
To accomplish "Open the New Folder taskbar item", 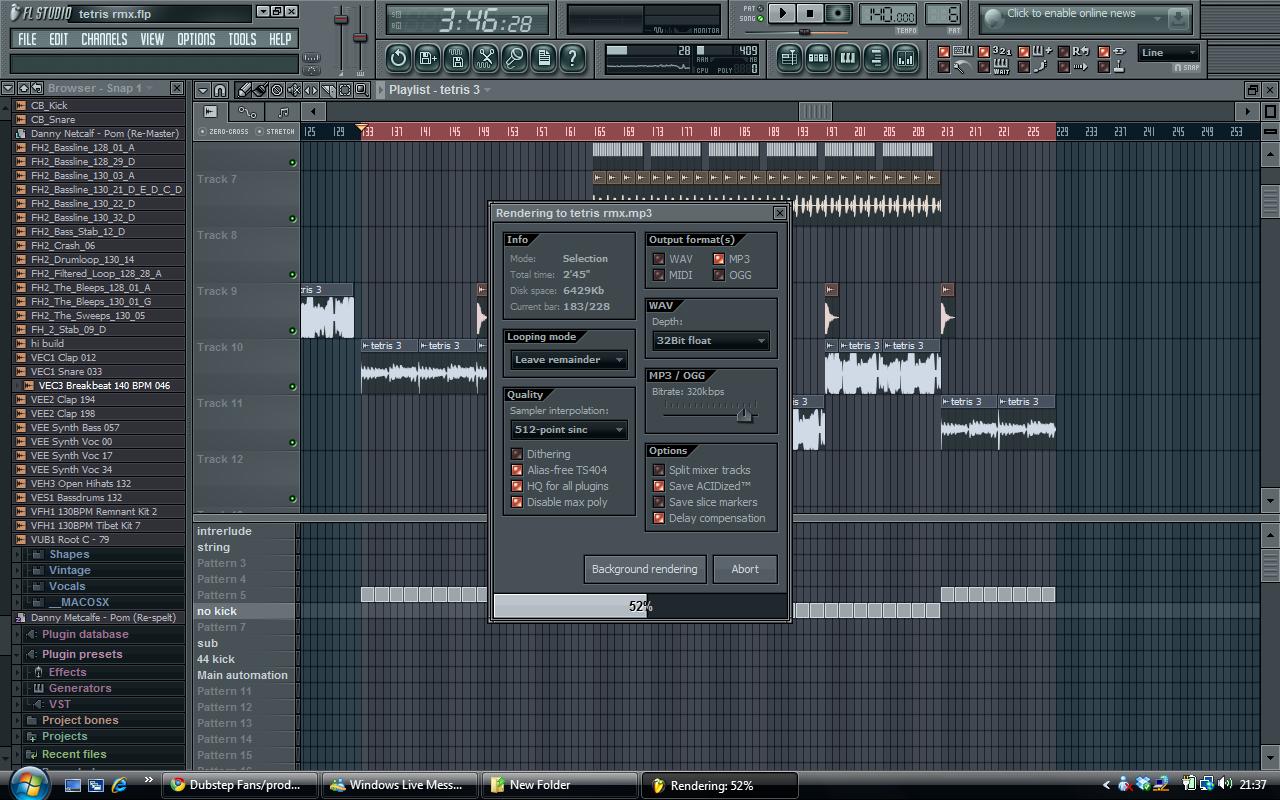I will pyautogui.click(x=560, y=785).
